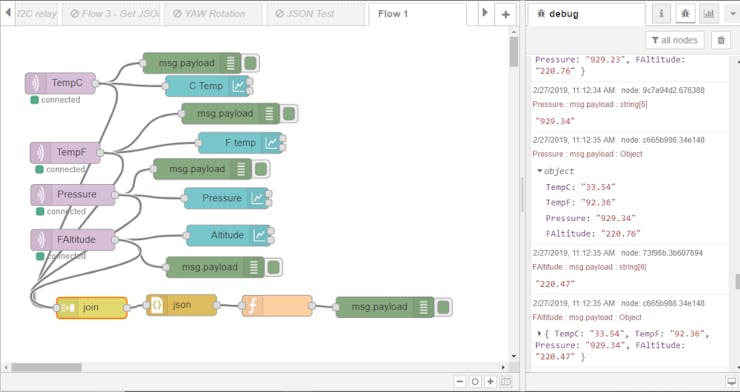Select the Pressure MQTT input node
The image size is (740, 392).
[73, 195]
